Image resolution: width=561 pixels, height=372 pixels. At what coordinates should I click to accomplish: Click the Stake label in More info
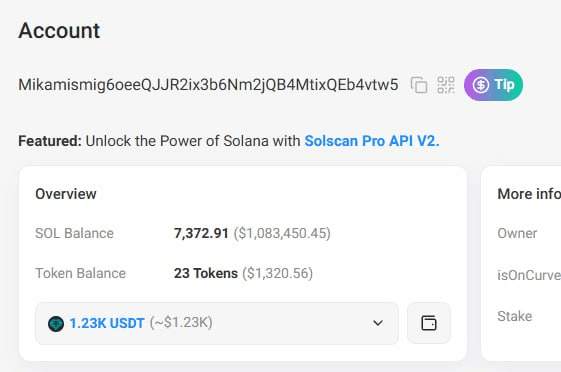(x=514, y=316)
